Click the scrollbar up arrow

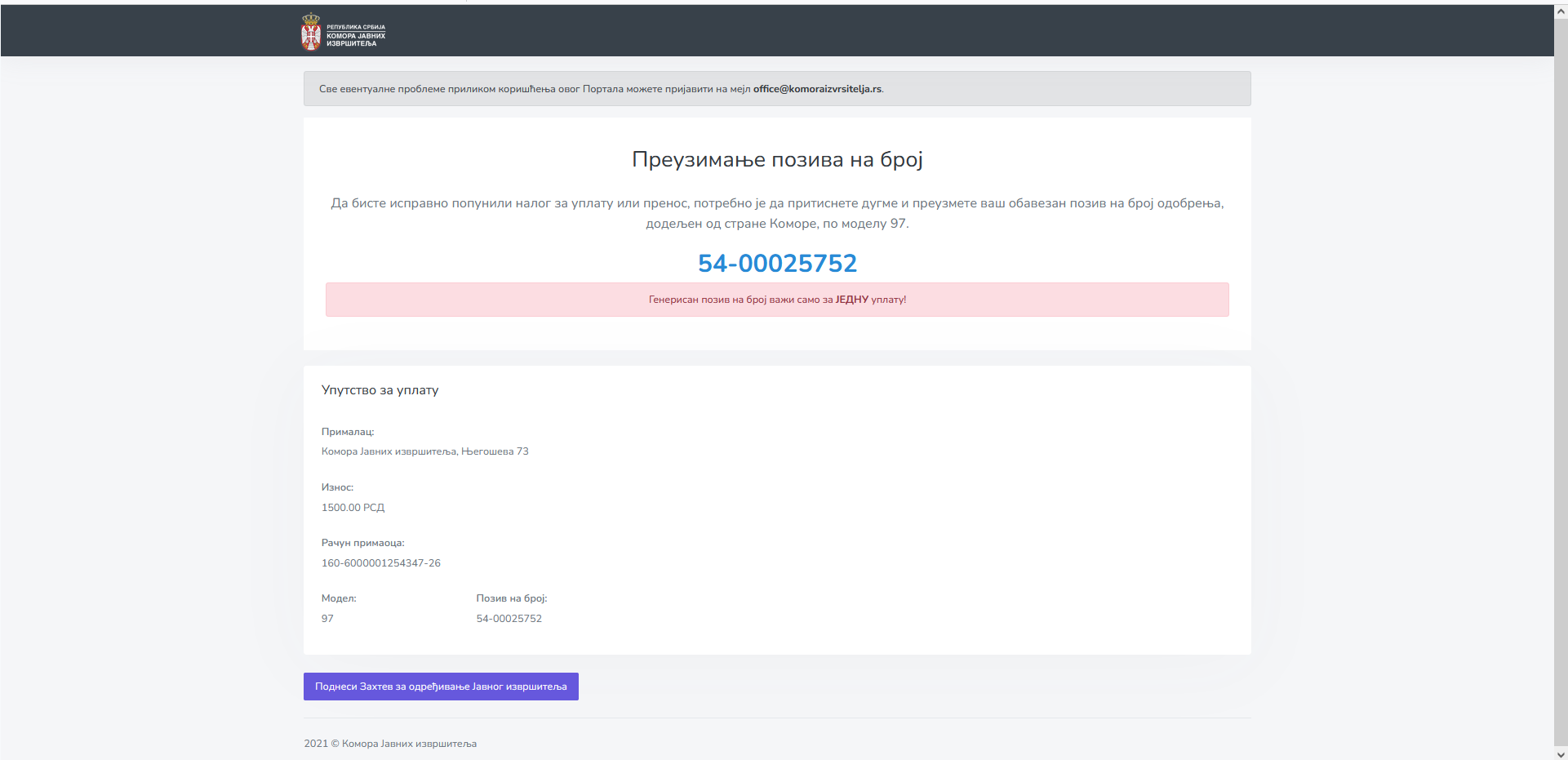pos(1561,11)
